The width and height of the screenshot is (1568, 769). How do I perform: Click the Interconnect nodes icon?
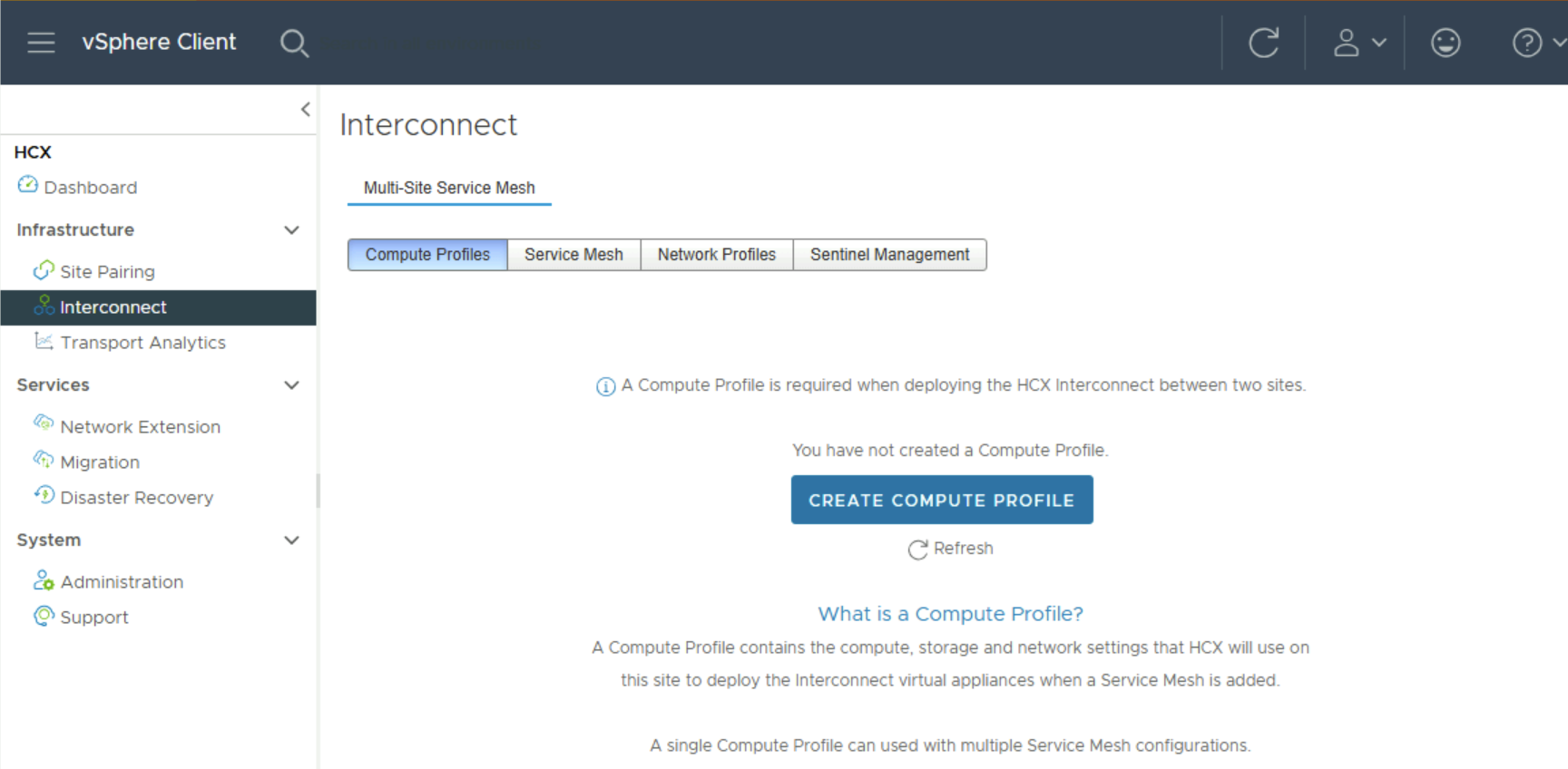point(44,306)
